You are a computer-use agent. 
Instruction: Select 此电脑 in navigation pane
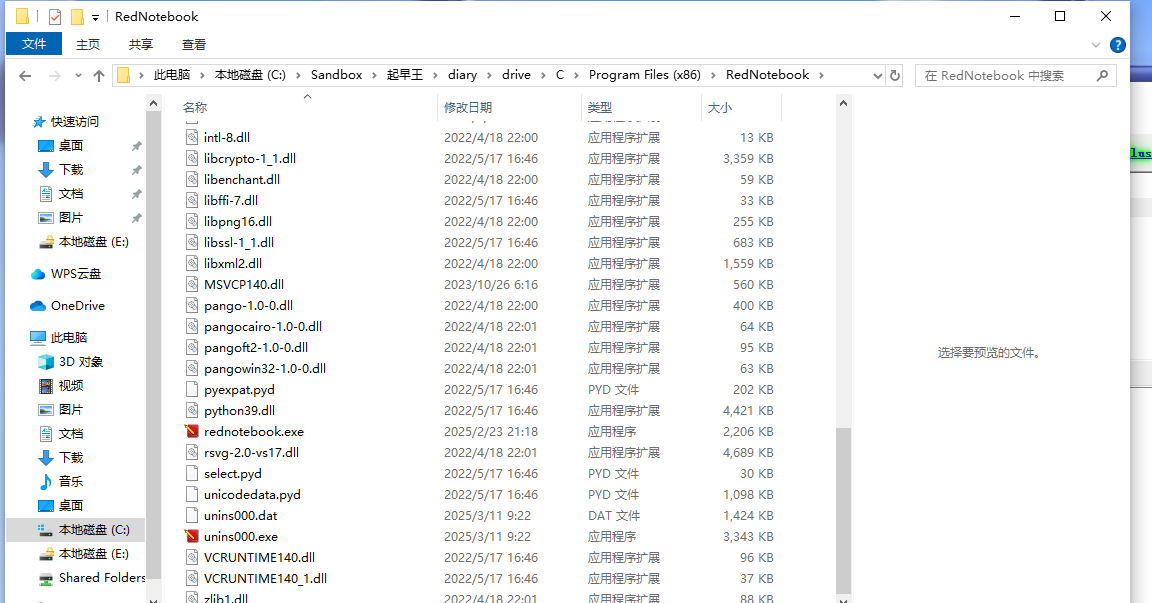pos(68,338)
